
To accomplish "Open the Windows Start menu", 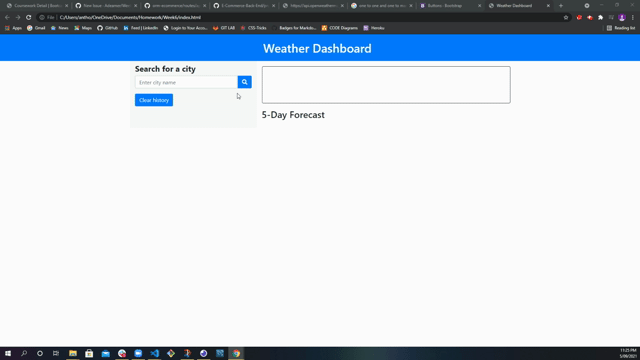I will [8, 353].
